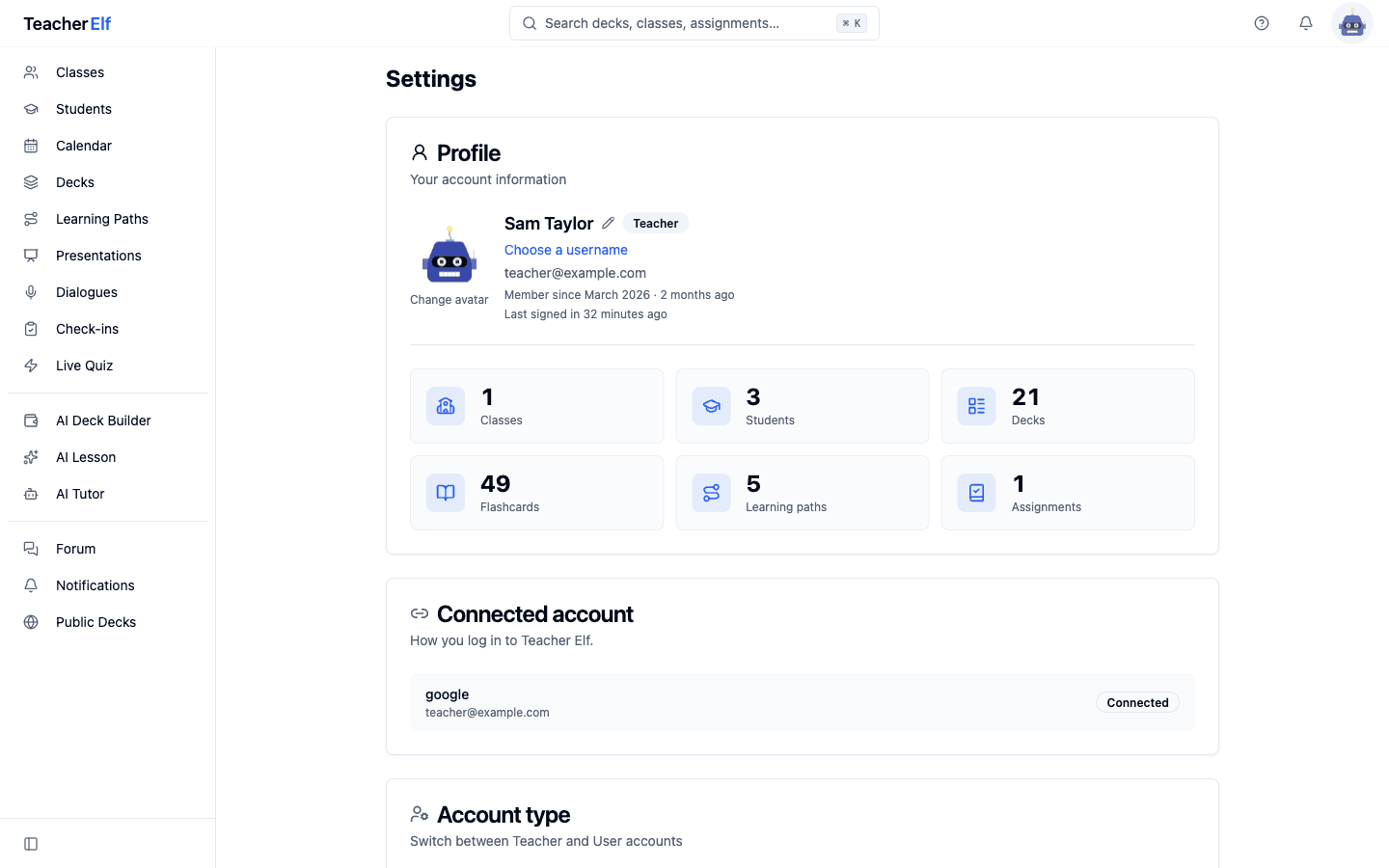This screenshot has height=868, width=1389.
Task: Focus the search decks input field
Action: click(694, 23)
